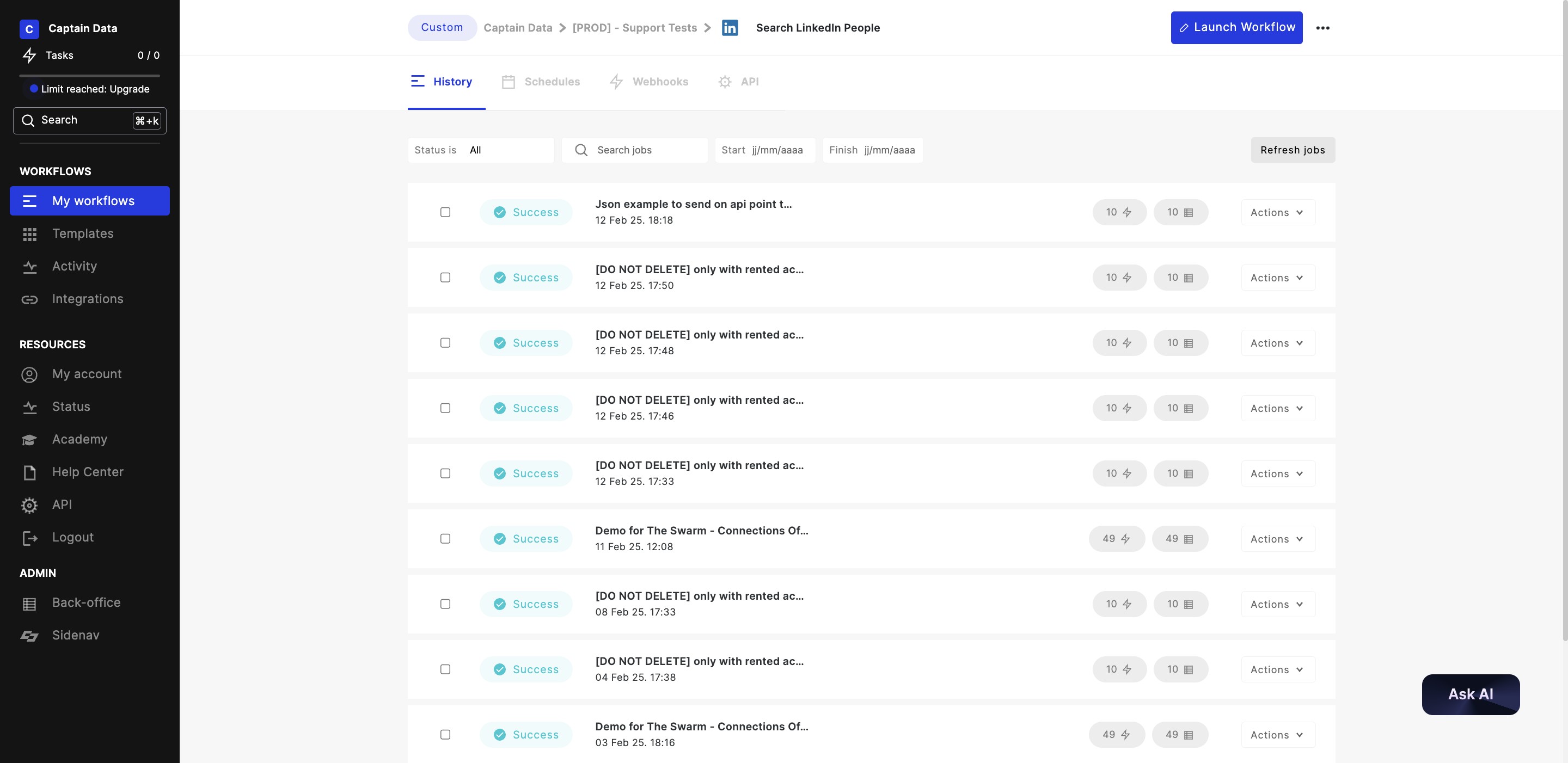Select My workflows in sidebar
Image resolution: width=1568 pixels, height=763 pixels.
coord(89,201)
